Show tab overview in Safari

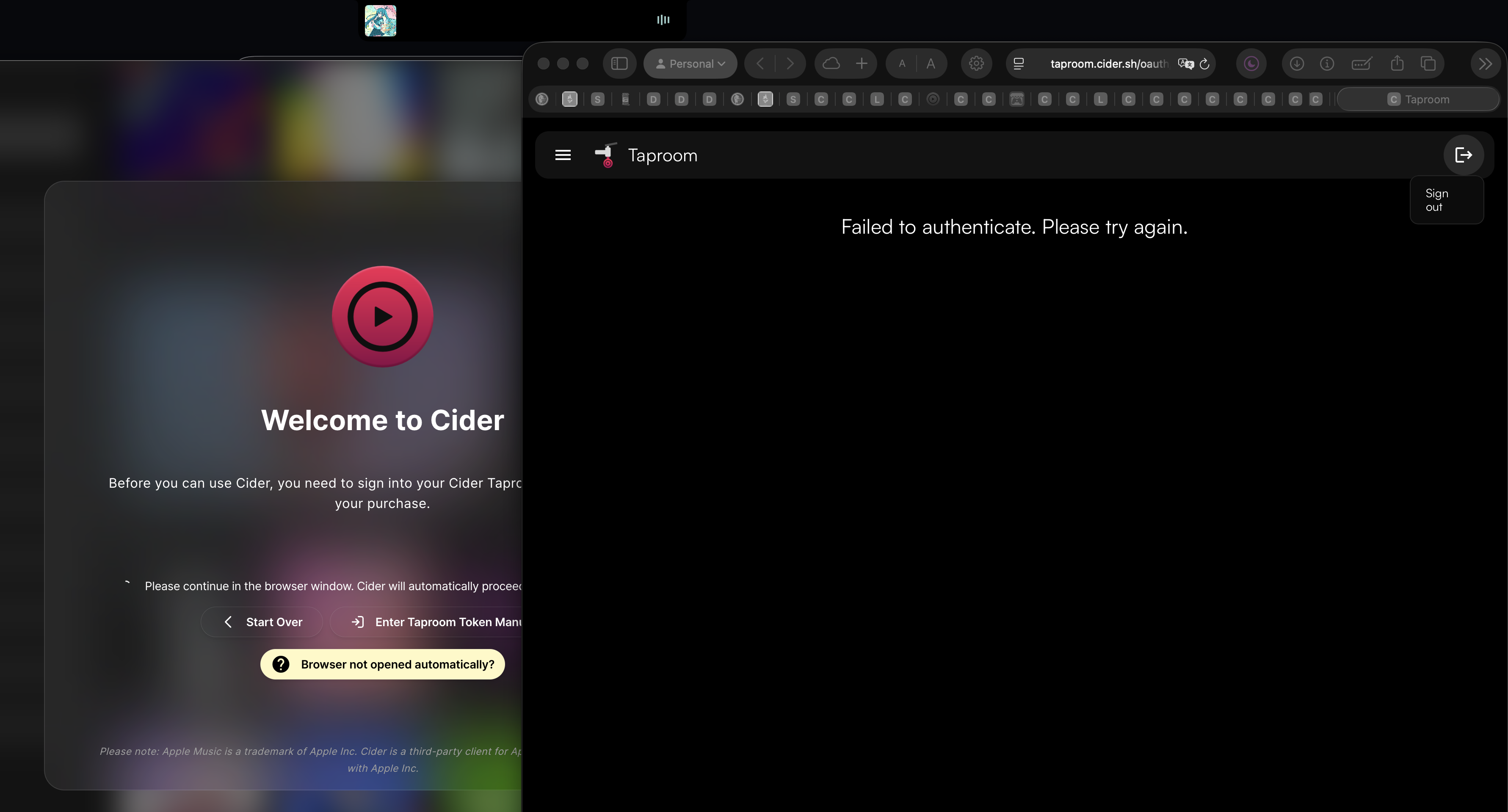point(1428,64)
